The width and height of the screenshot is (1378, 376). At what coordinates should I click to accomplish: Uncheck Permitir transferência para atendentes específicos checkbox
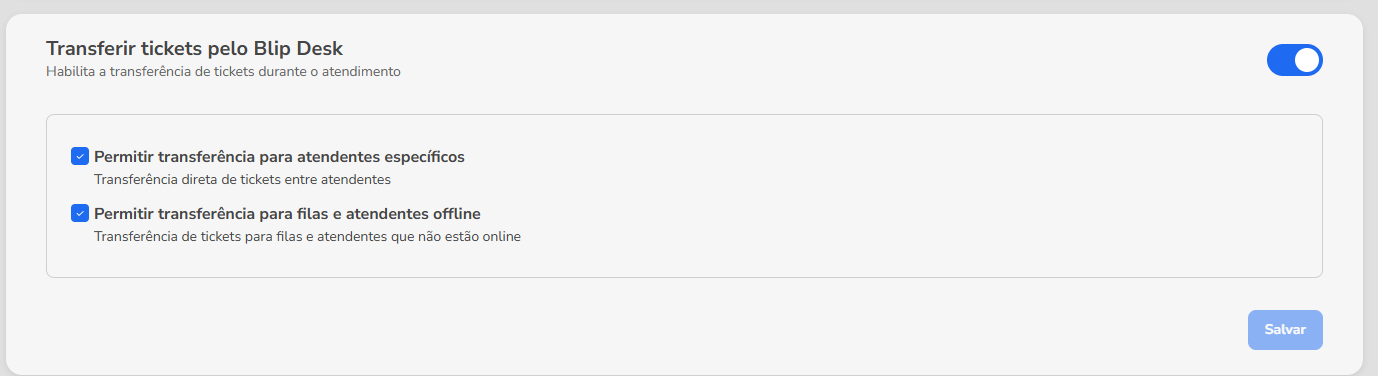[80, 156]
